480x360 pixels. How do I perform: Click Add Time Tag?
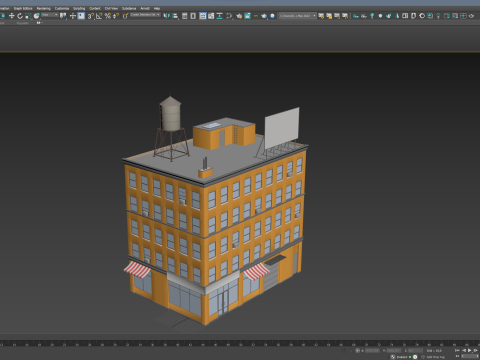[436, 357]
